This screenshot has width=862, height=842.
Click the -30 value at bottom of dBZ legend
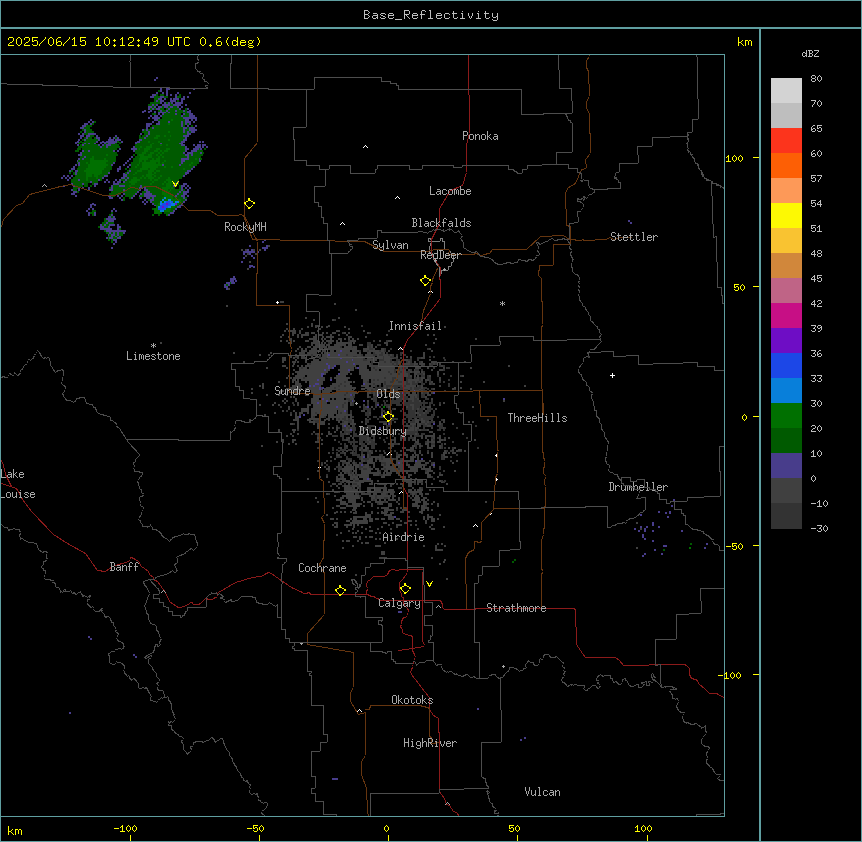point(819,528)
